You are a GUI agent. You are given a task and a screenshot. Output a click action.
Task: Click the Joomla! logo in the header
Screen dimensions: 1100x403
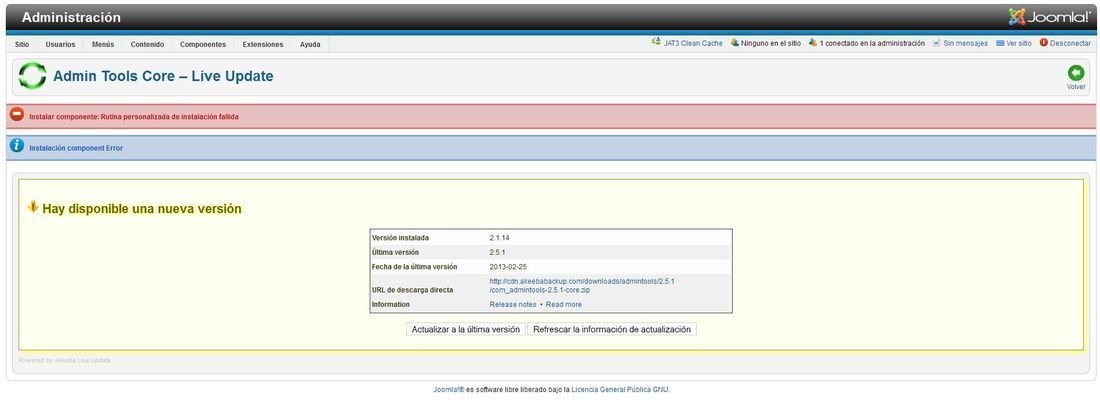[1049, 17]
